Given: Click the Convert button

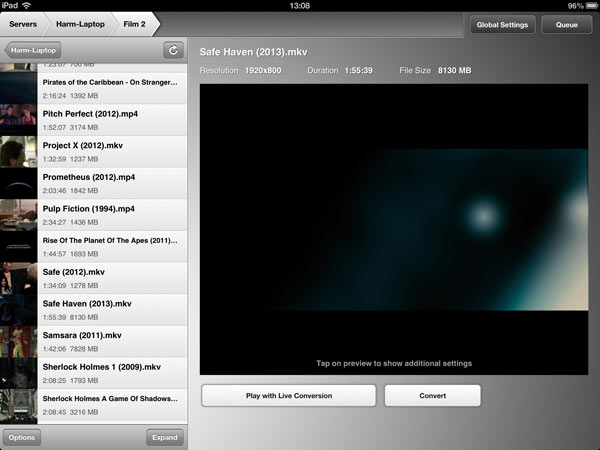Looking at the screenshot, I should click(x=432, y=395).
